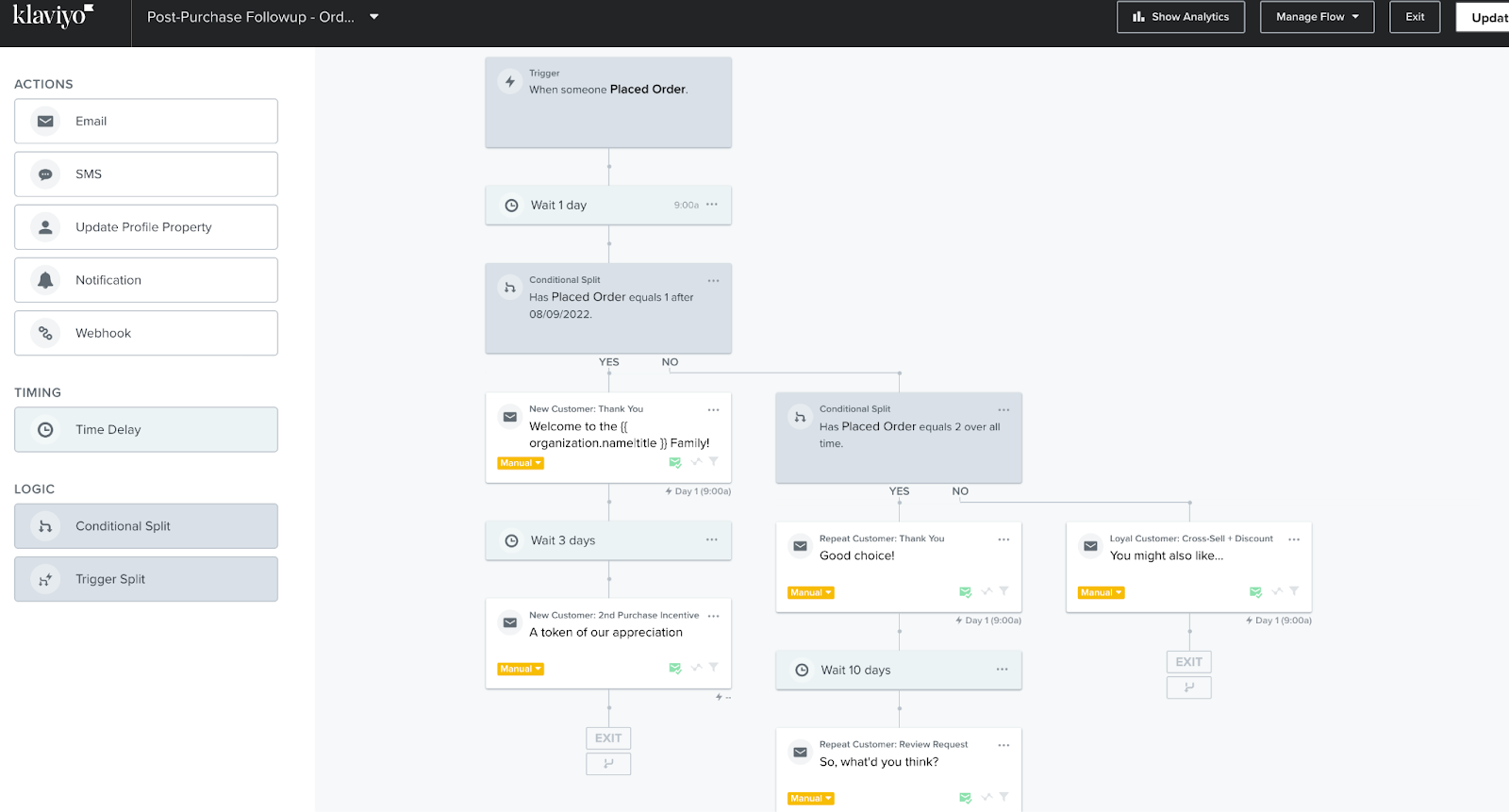Toggle smart sending icon on Loyal Customer email
1509x812 pixels.
[x=1255, y=592]
